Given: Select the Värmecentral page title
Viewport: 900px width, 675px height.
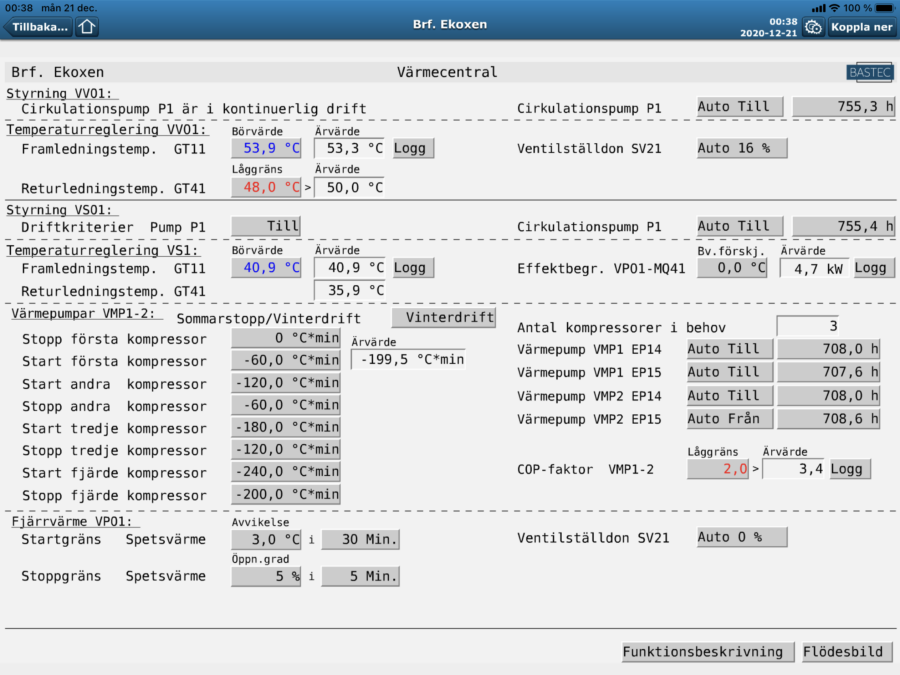Looking at the screenshot, I should pos(447,72).
